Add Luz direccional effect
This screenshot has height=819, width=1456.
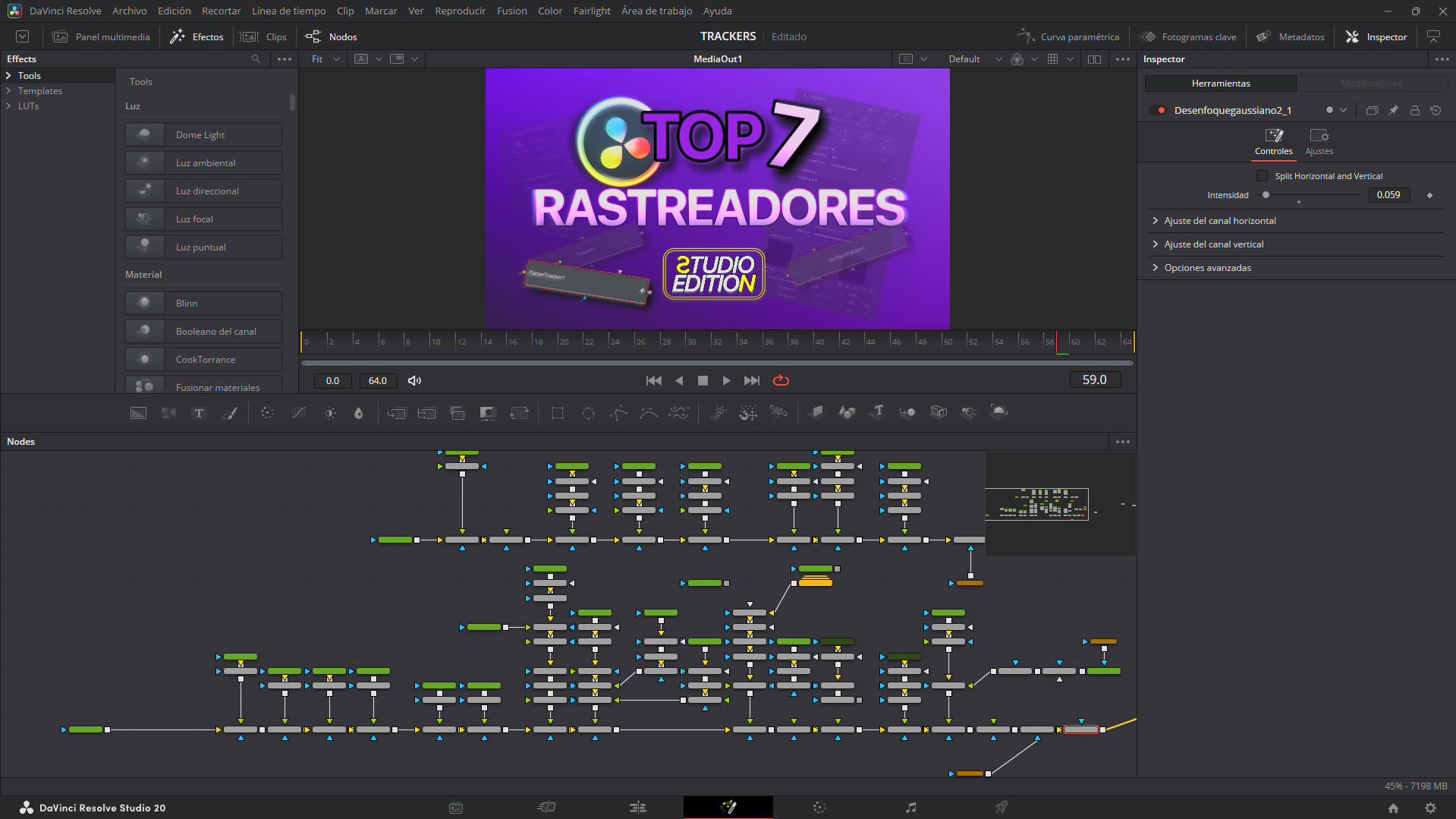(x=203, y=191)
